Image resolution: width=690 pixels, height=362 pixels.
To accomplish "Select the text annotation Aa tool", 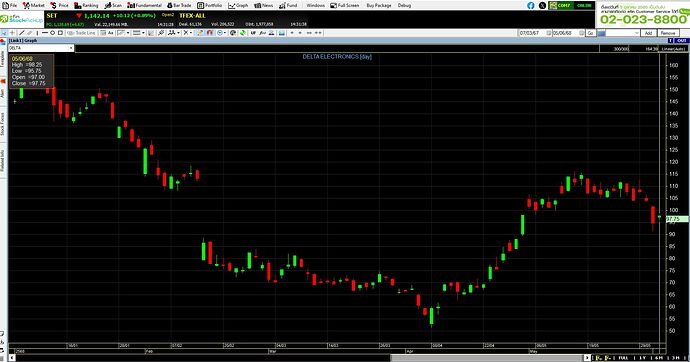I will [111, 33].
